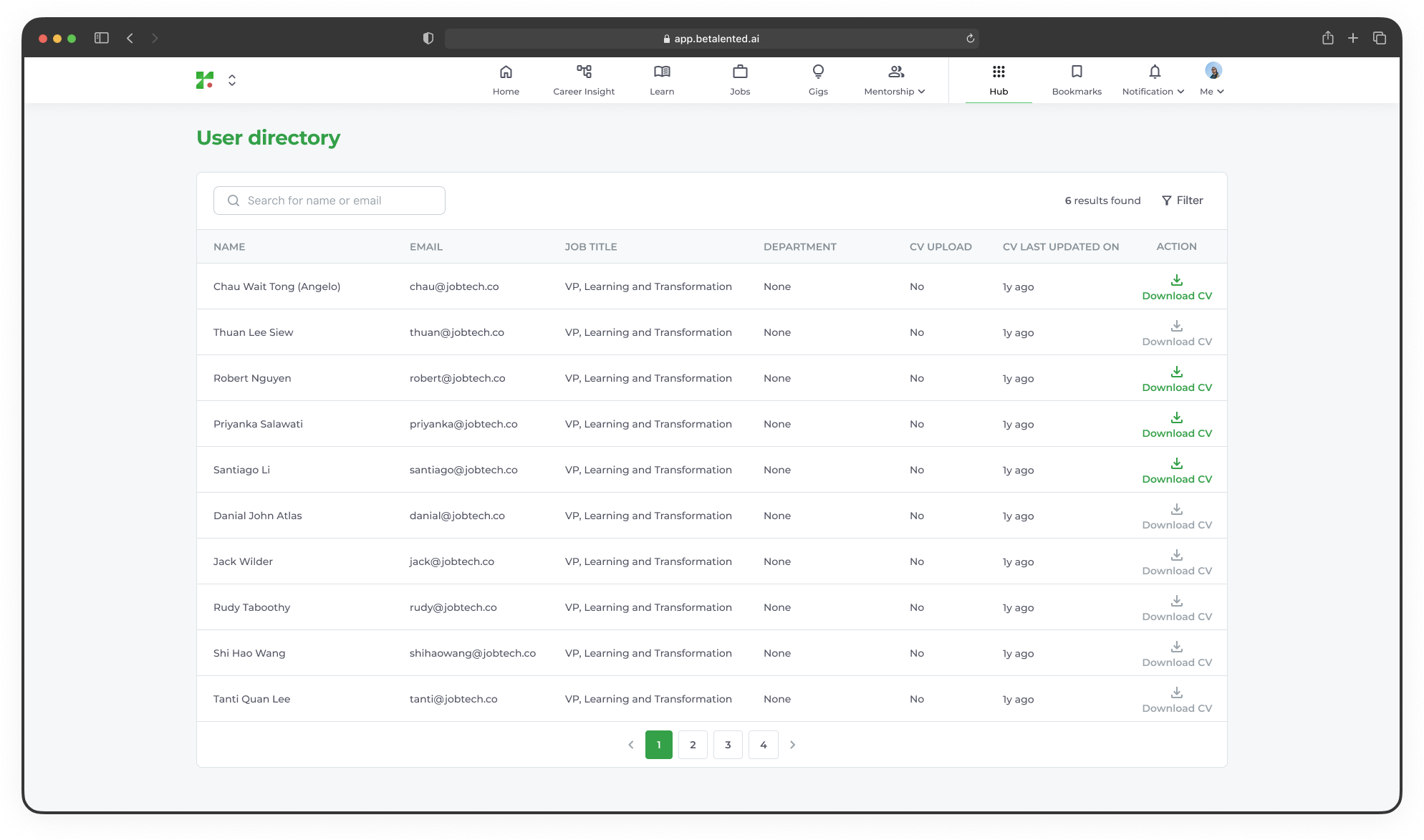Go to page 3 of results

point(727,745)
